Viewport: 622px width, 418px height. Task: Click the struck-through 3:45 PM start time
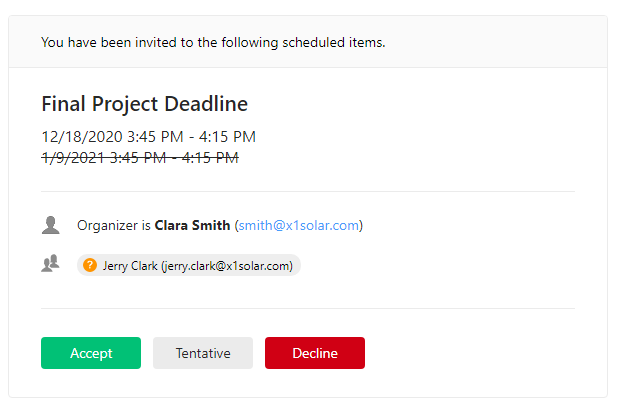pos(138,158)
